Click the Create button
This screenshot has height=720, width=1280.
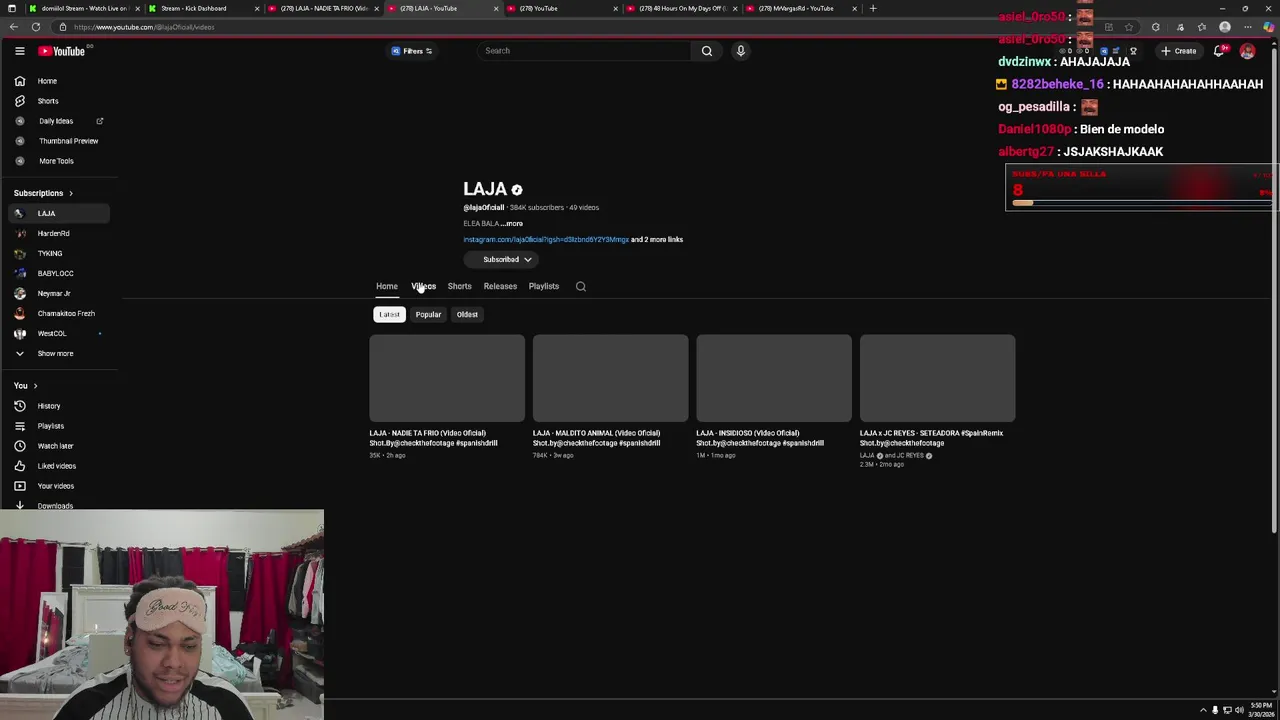click(x=1178, y=51)
